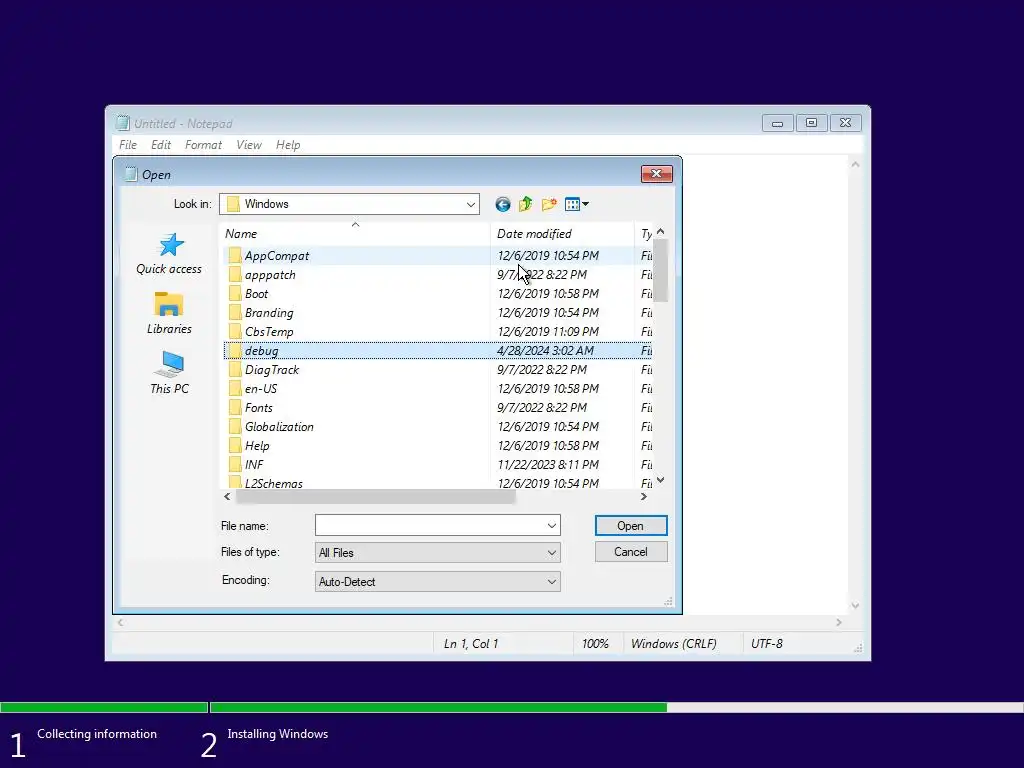The image size is (1024, 768).
Task: Click the Cancel button
Action: point(631,552)
